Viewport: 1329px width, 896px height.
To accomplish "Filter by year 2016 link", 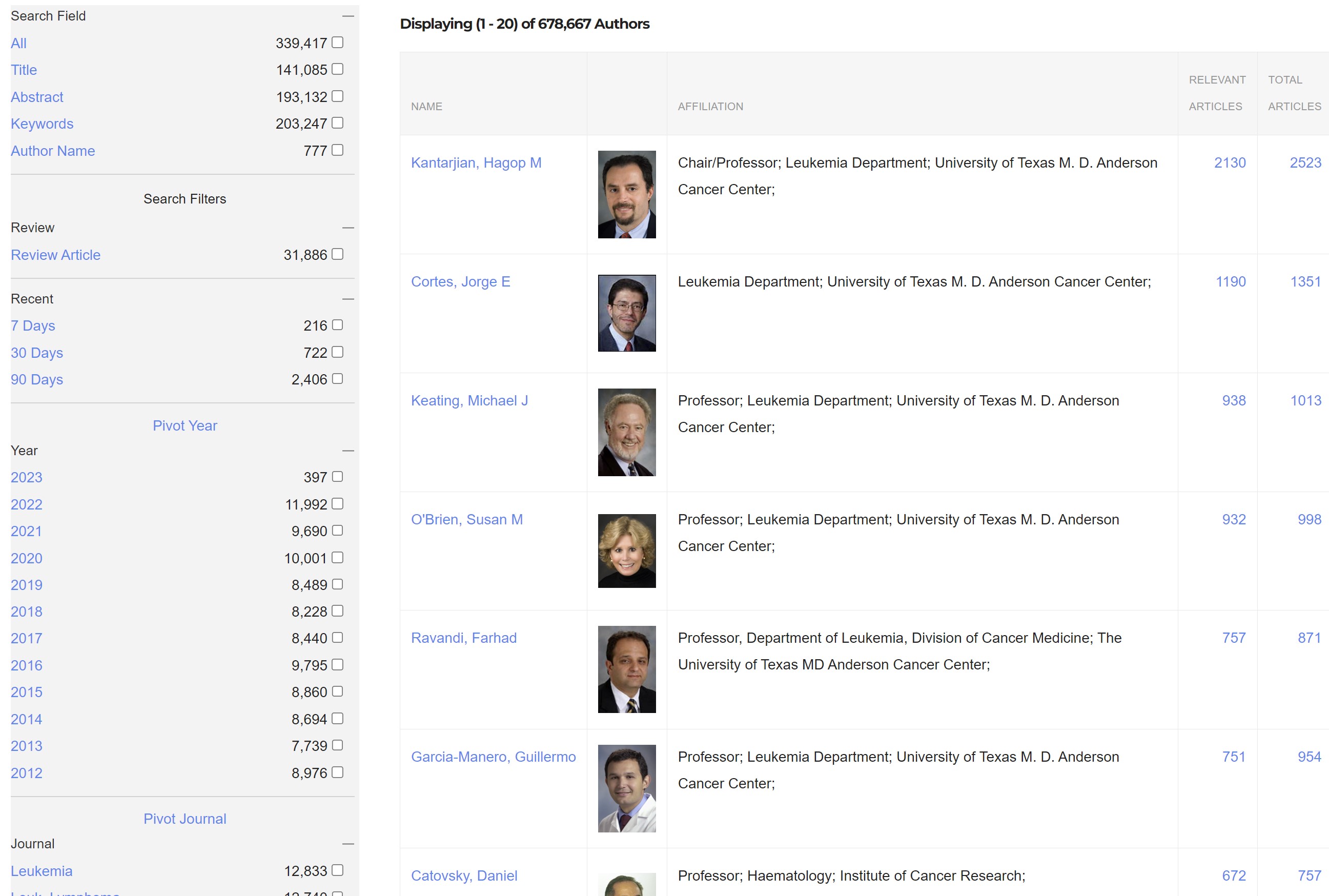I will coord(26,666).
